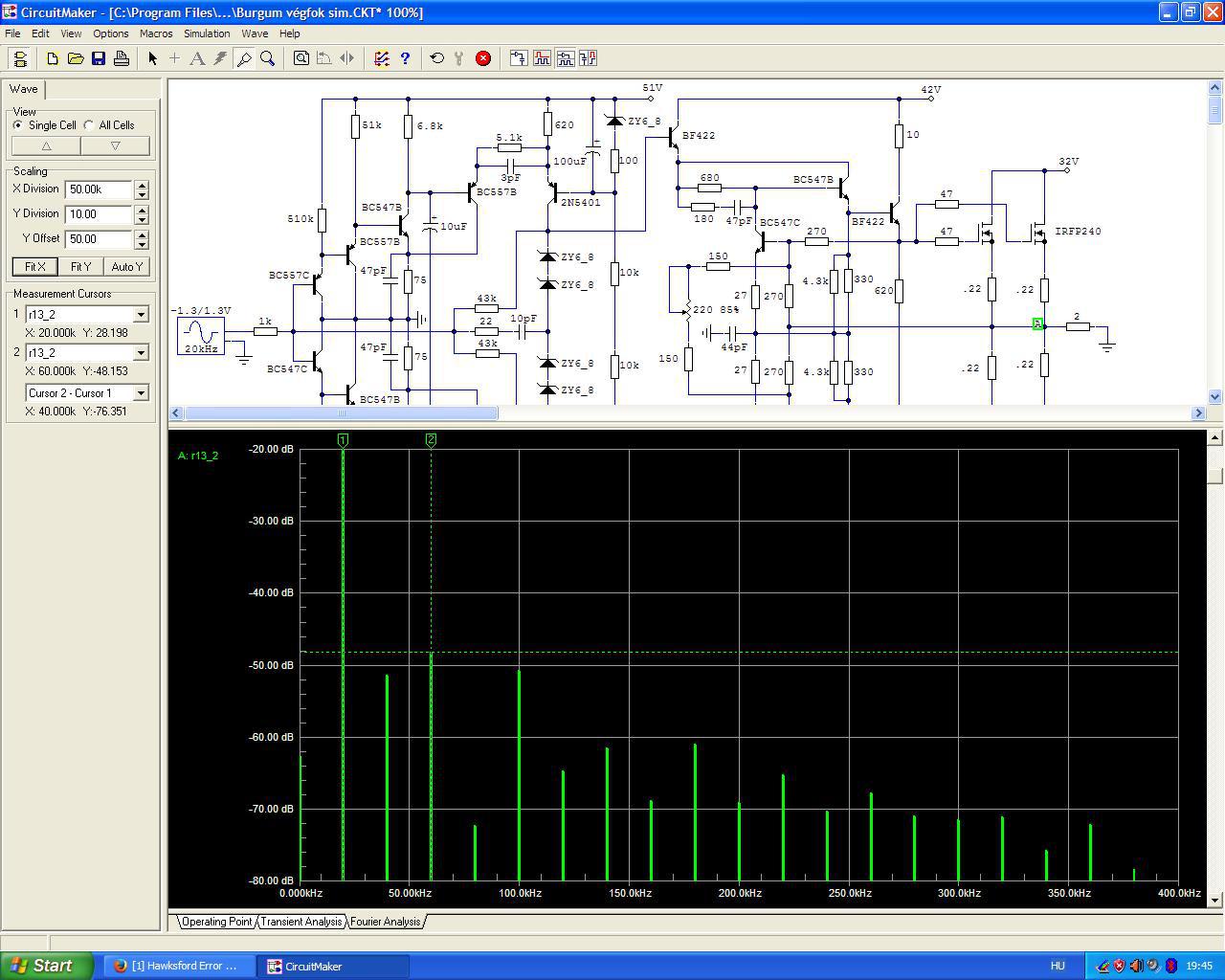
Task: Click the schematic horizontal scrollbar thumb
Action: (341, 413)
